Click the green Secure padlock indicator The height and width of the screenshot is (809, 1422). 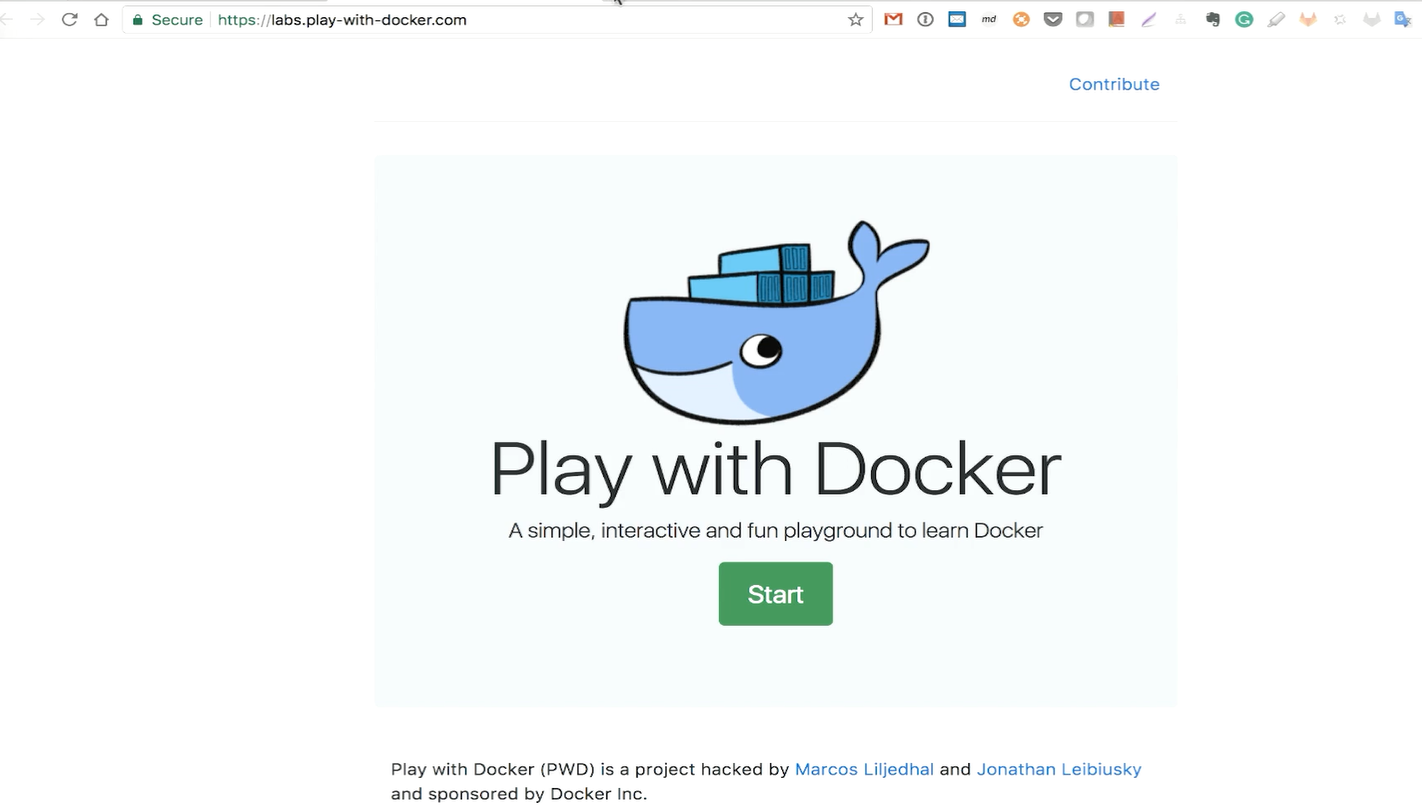168,19
